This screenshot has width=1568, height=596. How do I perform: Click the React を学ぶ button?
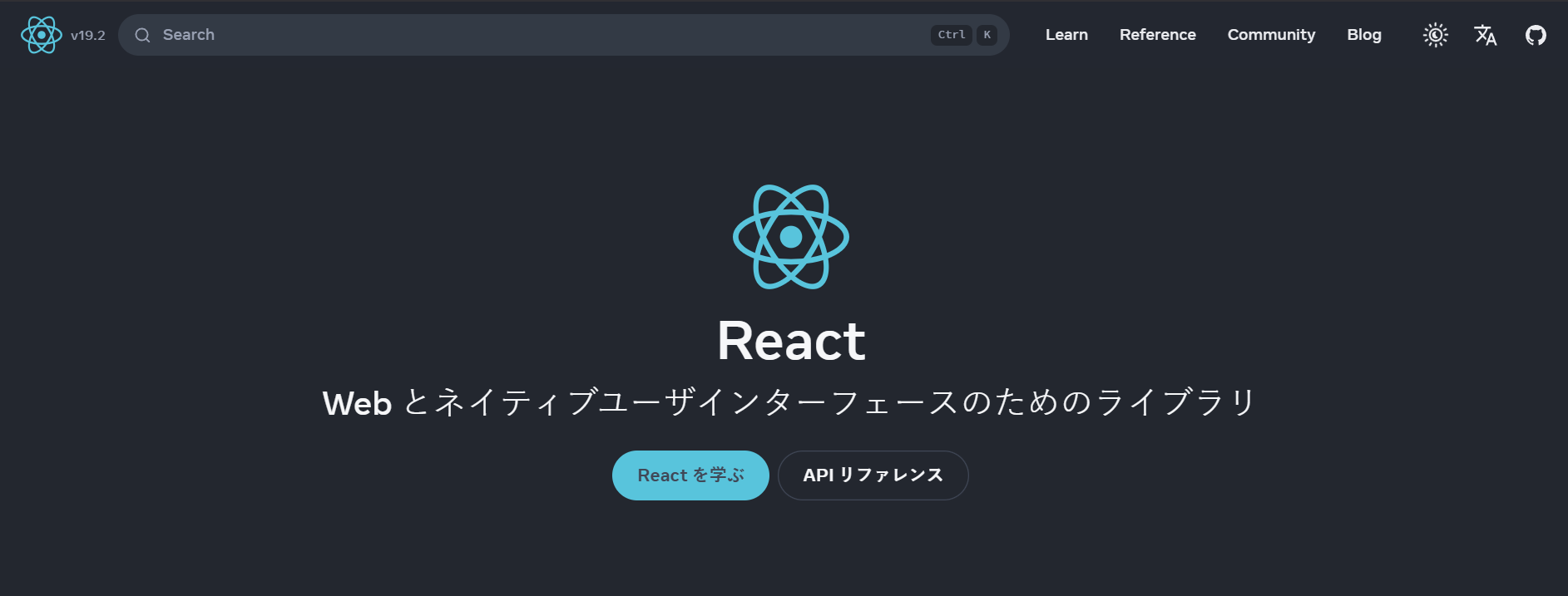point(690,475)
